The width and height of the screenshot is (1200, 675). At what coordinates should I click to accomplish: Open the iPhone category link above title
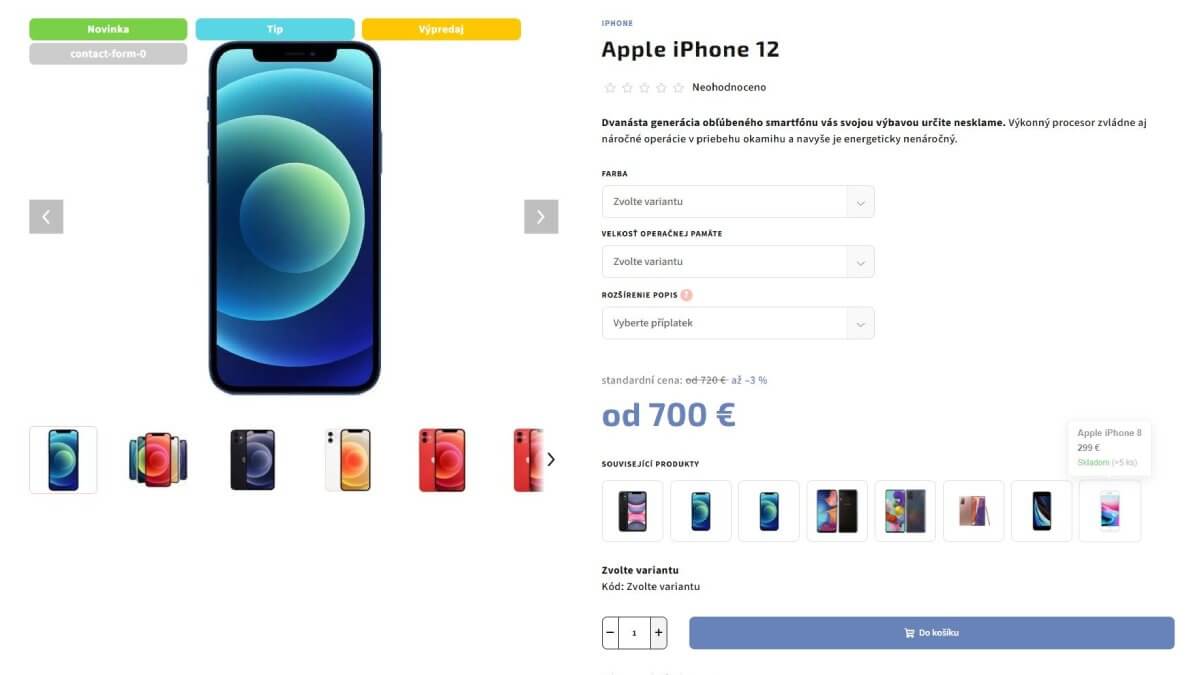point(617,23)
